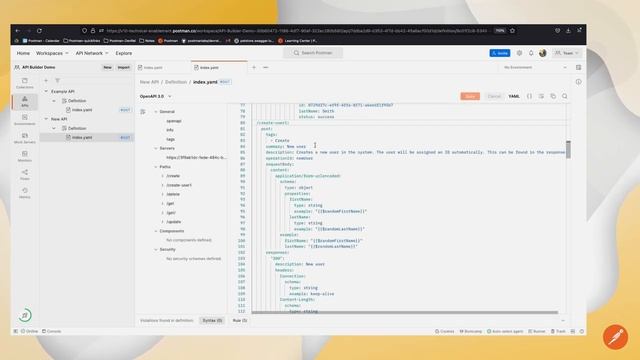The width and height of the screenshot is (640, 360).
Task: Open Console in the status bar
Action: pos(52,331)
